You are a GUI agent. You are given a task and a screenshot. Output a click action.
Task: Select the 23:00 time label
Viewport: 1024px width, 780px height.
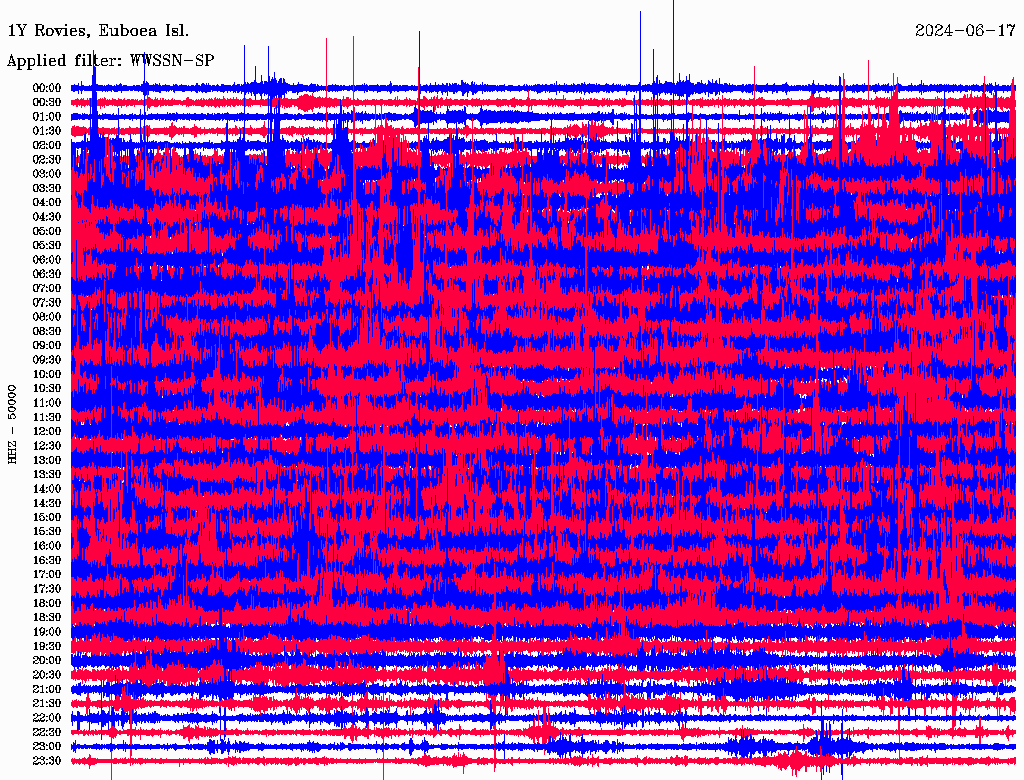click(x=47, y=747)
